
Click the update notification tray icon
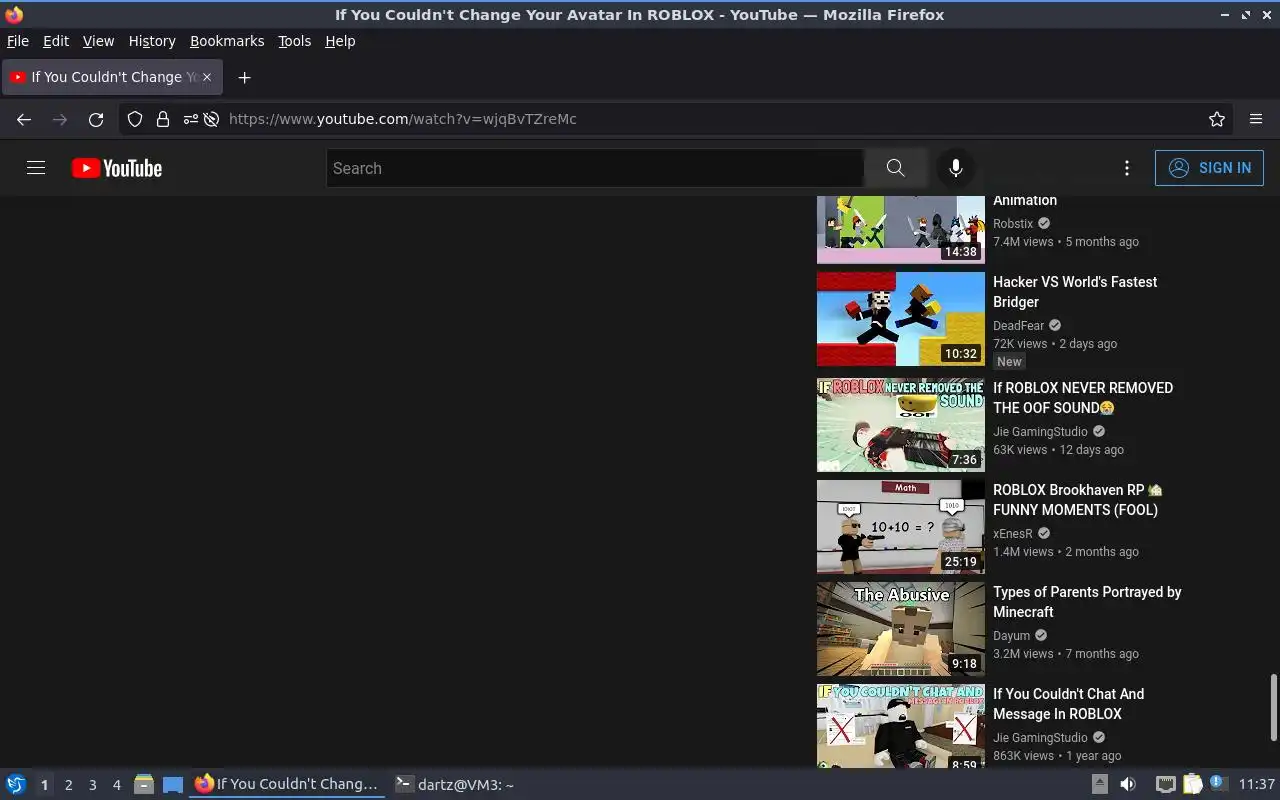coord(1218,784)
